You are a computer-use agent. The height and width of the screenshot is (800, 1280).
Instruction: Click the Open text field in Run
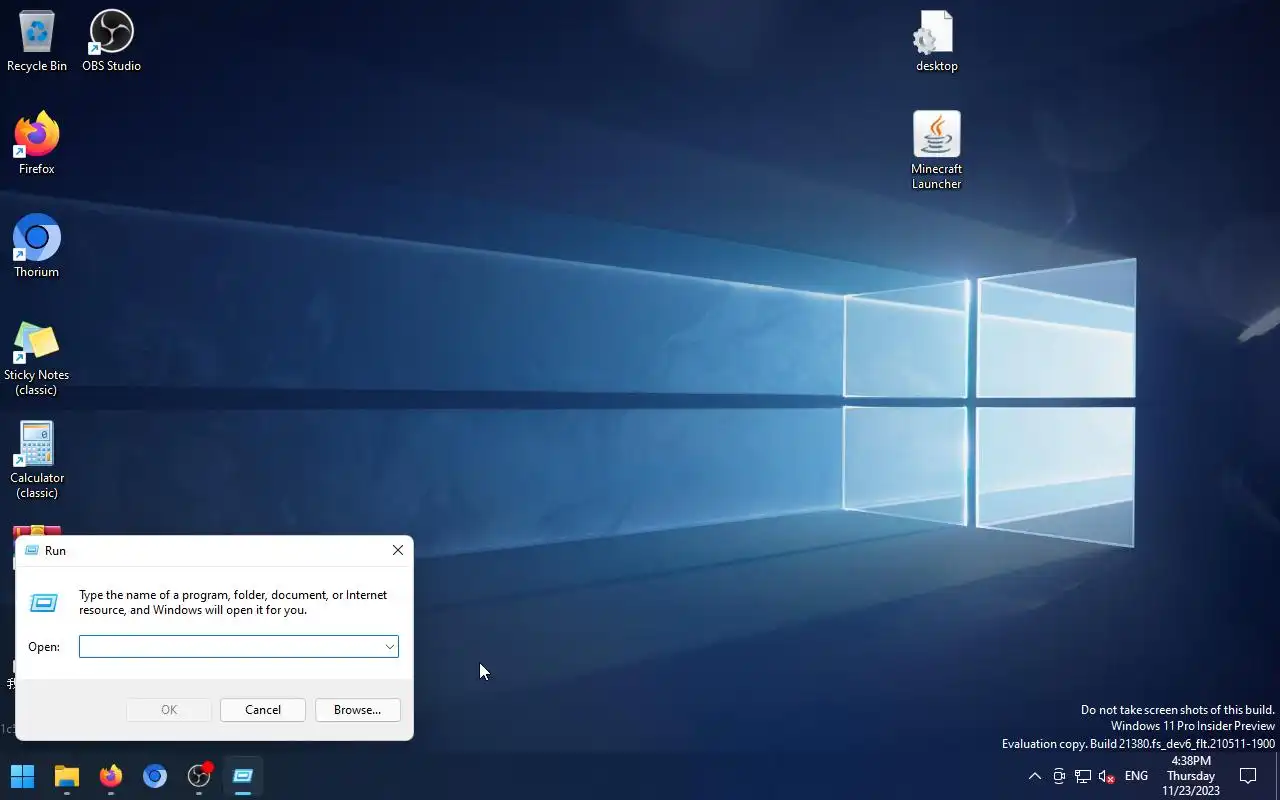(231, 647)
